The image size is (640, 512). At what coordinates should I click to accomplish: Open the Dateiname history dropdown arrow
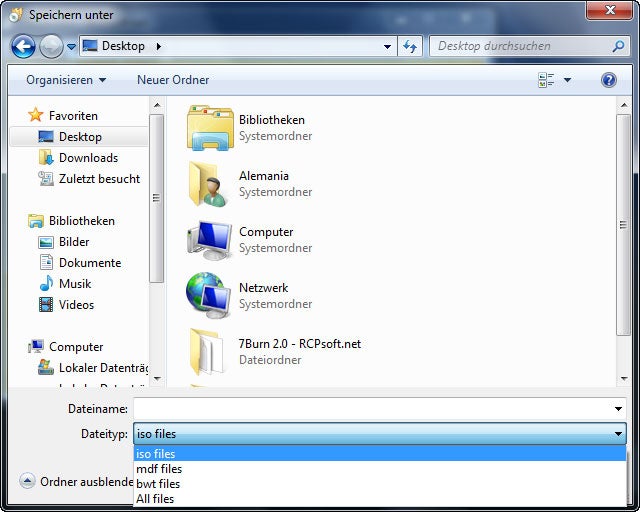(618, 409)
